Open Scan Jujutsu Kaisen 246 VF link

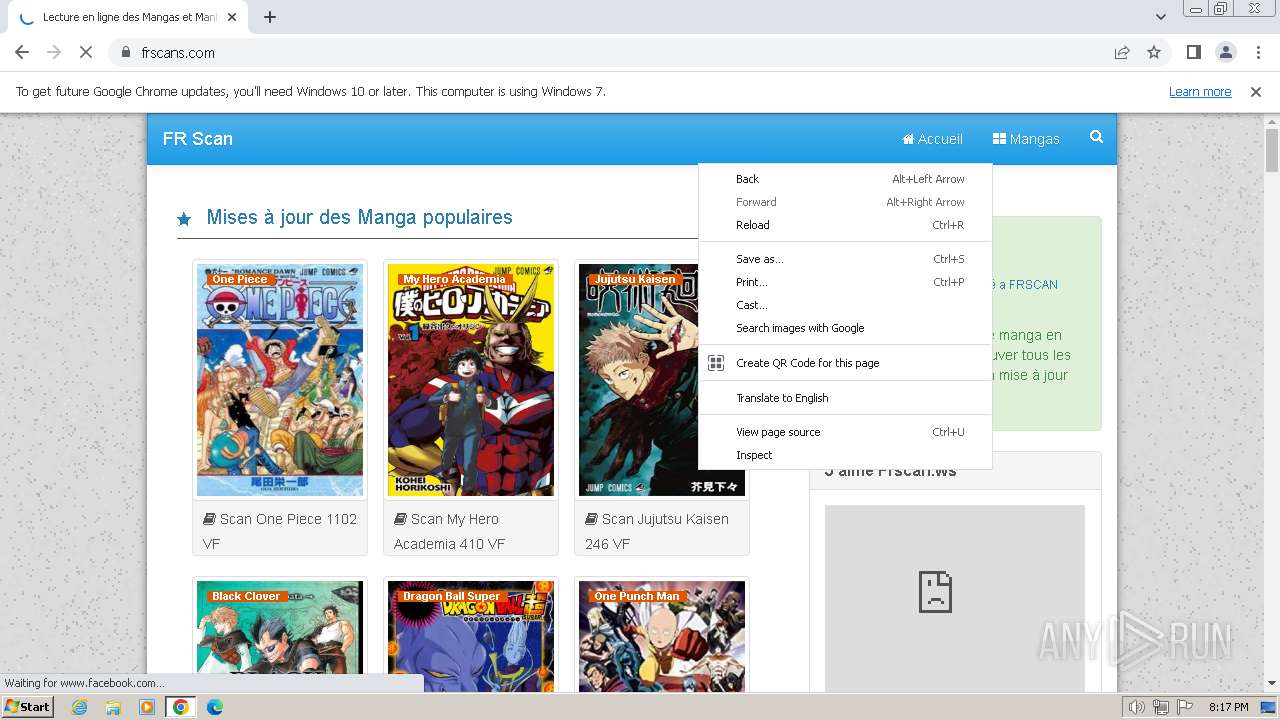pyautogui.click(x=657, y=531)
